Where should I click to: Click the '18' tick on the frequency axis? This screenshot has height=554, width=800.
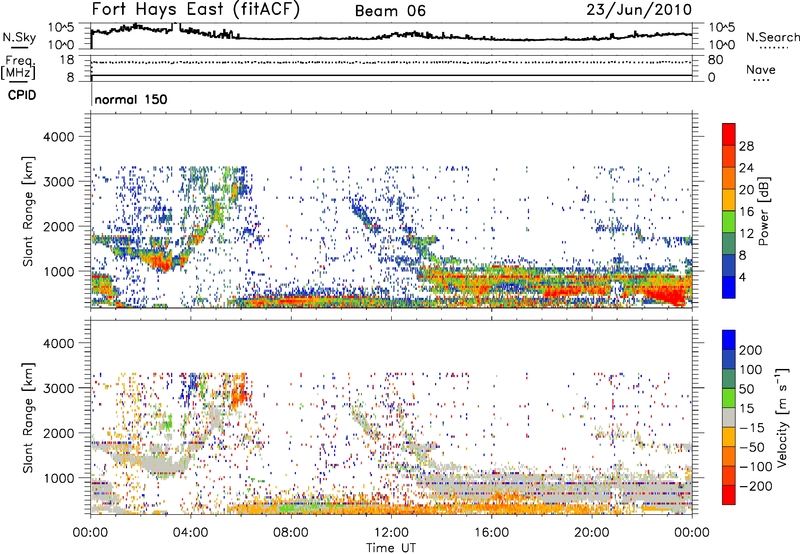67,60
